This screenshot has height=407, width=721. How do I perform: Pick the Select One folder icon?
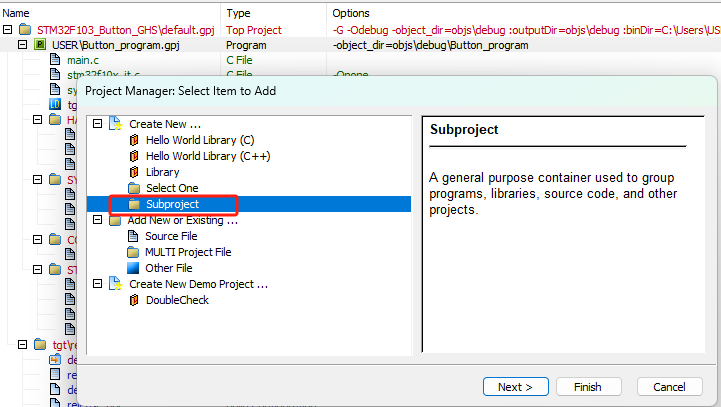[134, 188]
